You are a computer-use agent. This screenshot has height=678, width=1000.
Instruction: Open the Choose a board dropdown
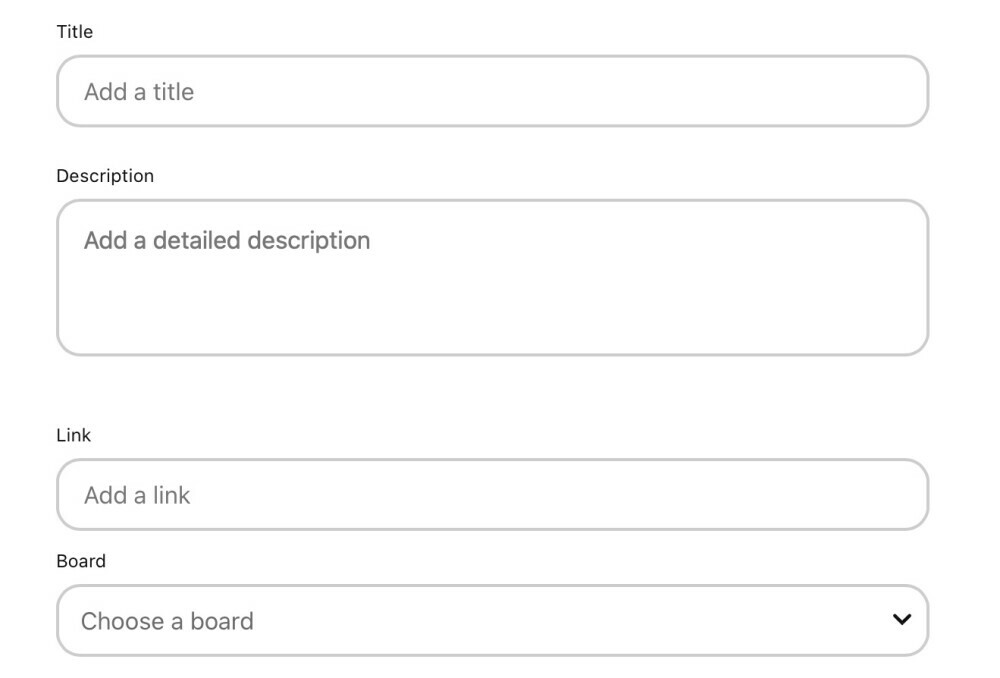[x=492, y=621]
